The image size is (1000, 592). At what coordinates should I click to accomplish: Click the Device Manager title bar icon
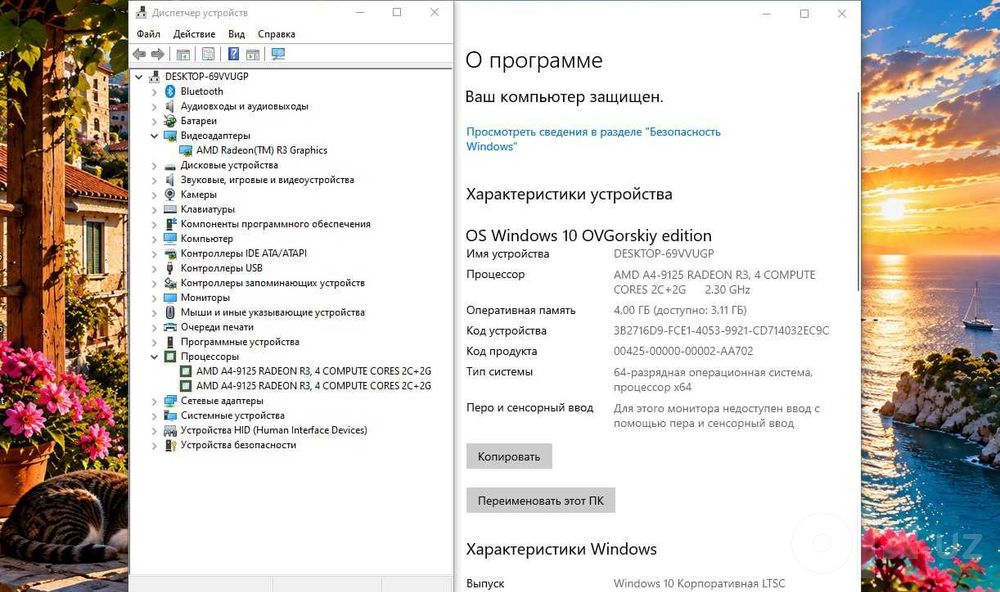[x=141, y=12]
